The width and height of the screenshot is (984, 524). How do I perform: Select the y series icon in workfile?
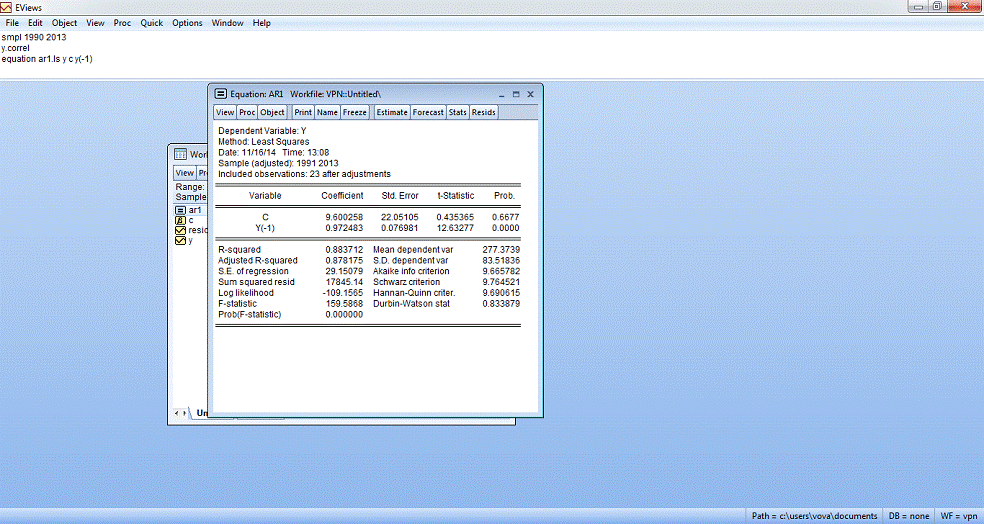click(180, 240)
